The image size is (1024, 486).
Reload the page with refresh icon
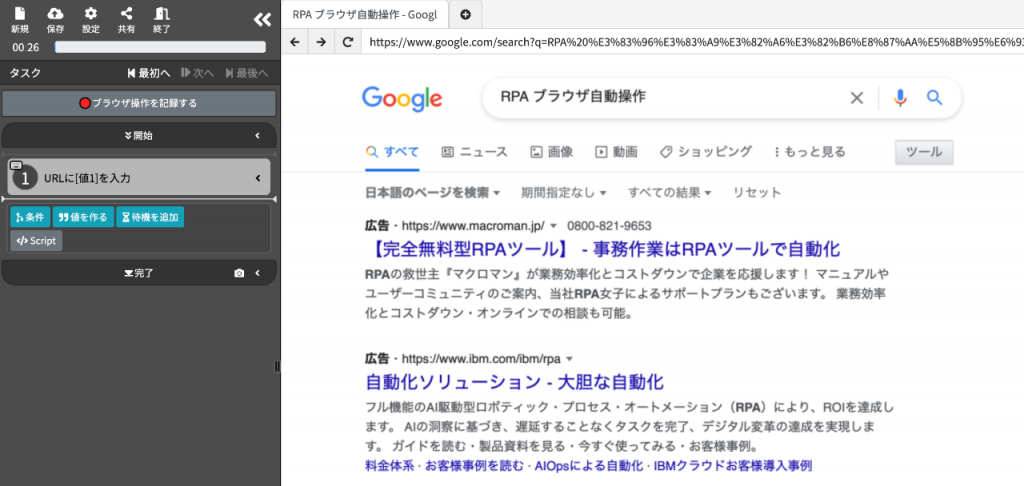point(348,42)
